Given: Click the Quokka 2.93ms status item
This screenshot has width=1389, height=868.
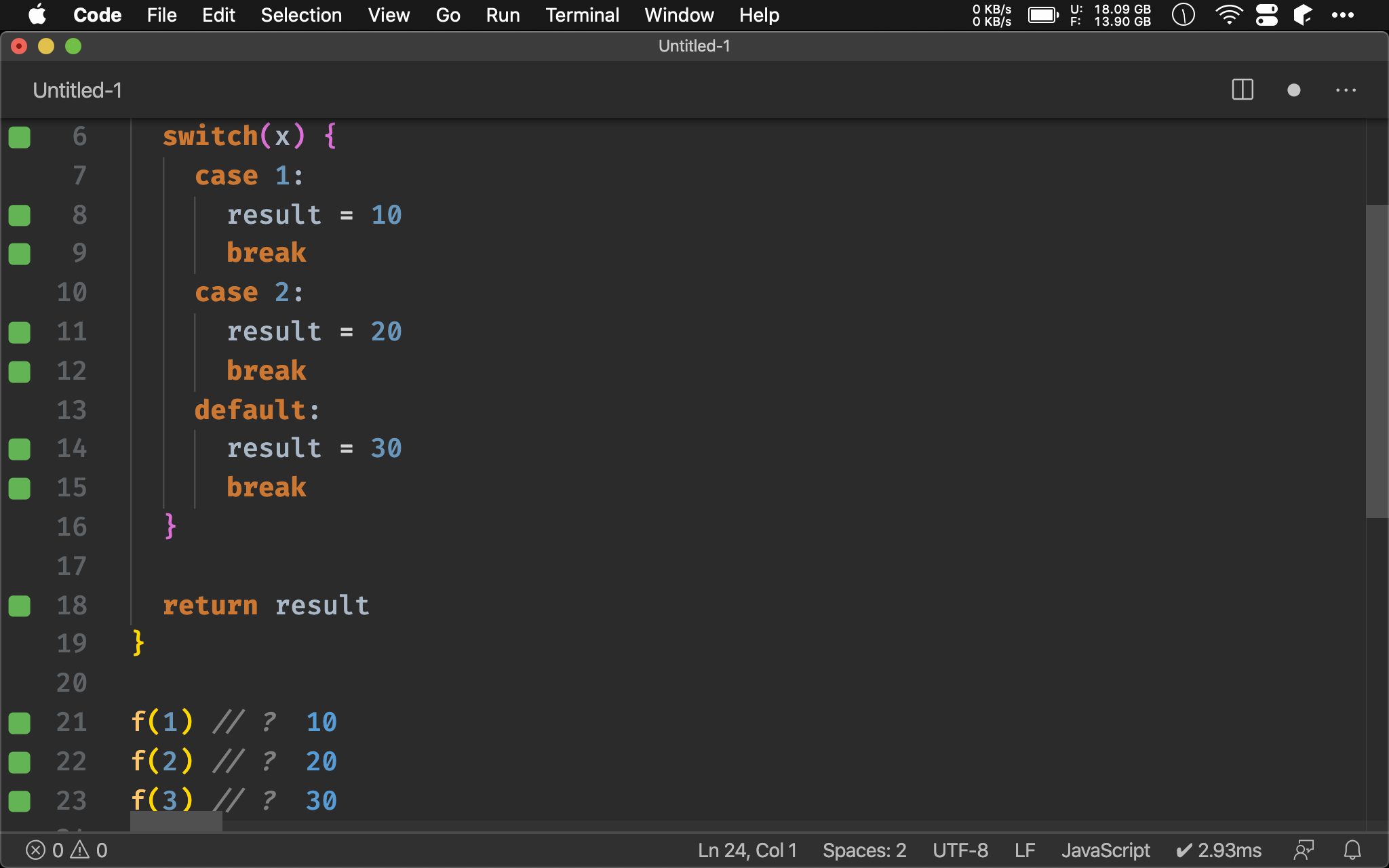Looking at the screenshot, I should click(1219, 850).
